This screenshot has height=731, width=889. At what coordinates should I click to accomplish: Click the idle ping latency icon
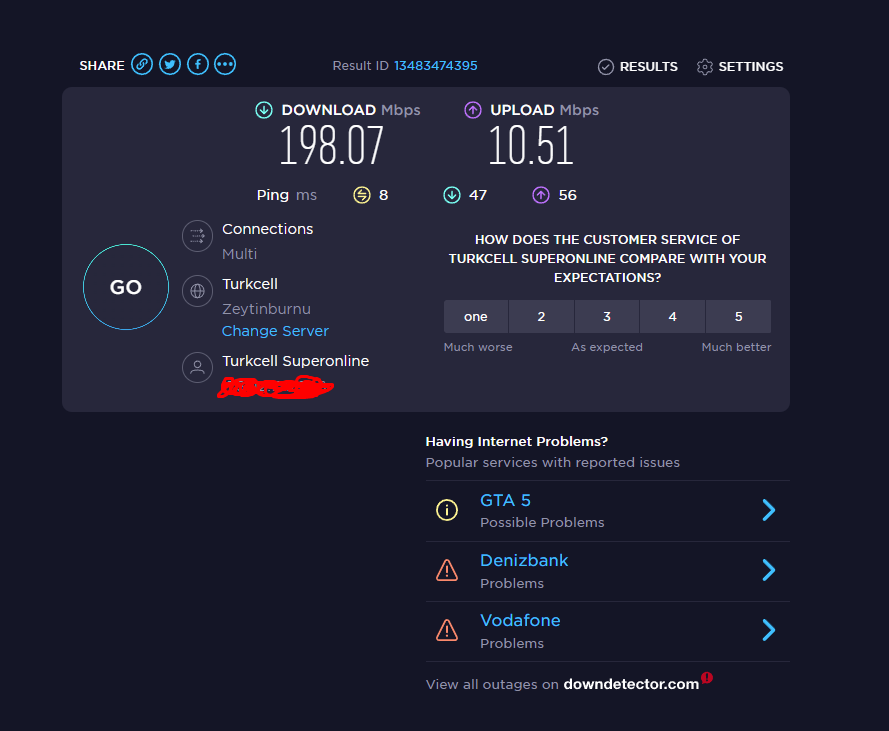pyautogui.click(x=362, y=195)
